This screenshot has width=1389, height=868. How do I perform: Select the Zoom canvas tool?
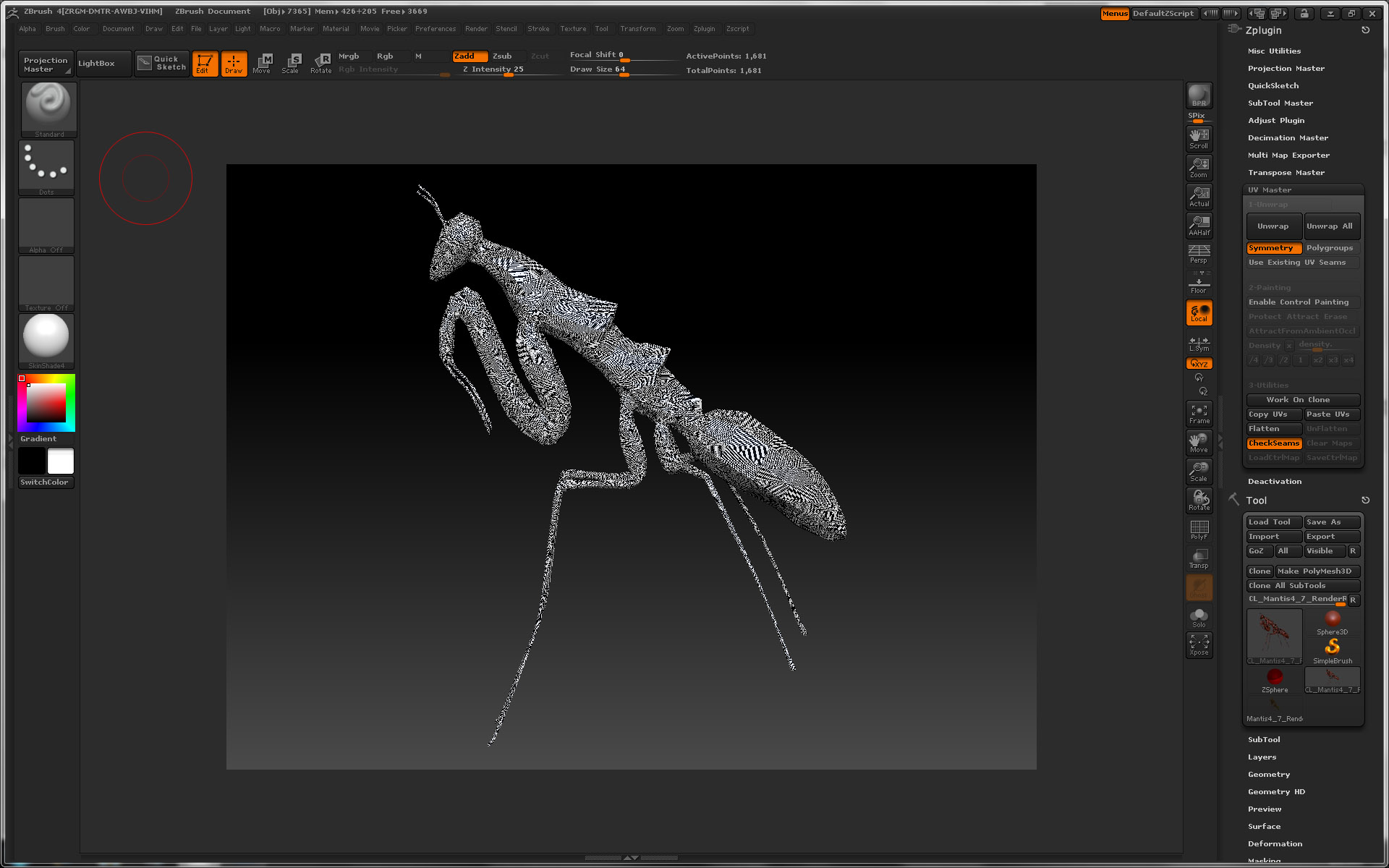click(1199, 167)
